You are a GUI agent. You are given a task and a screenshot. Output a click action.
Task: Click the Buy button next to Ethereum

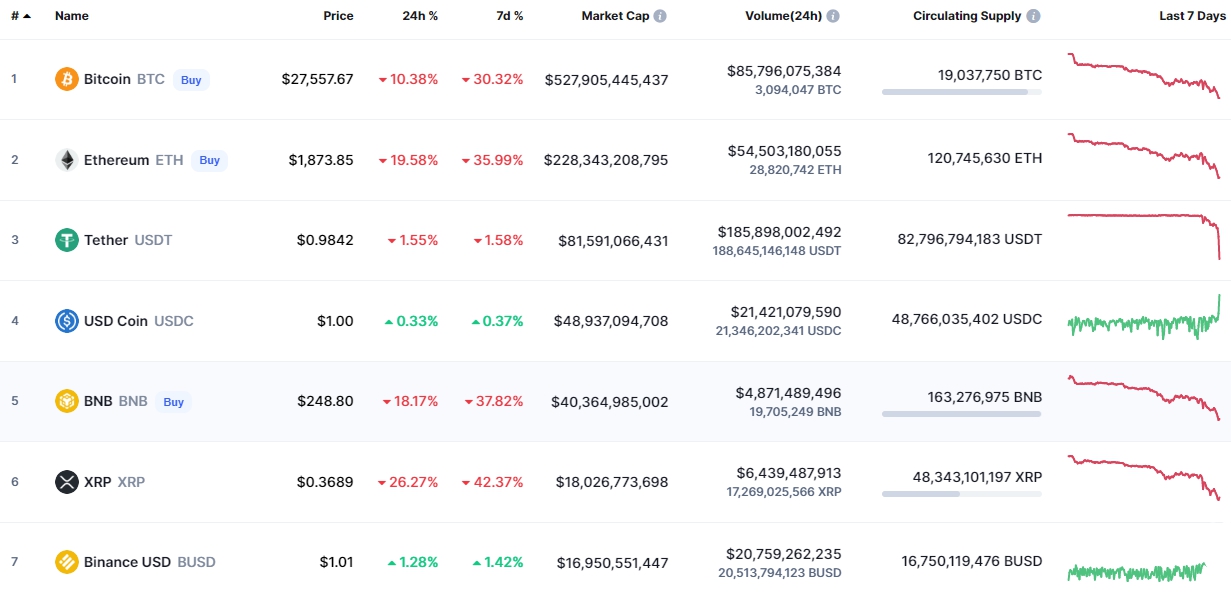[x=209, y=160]
